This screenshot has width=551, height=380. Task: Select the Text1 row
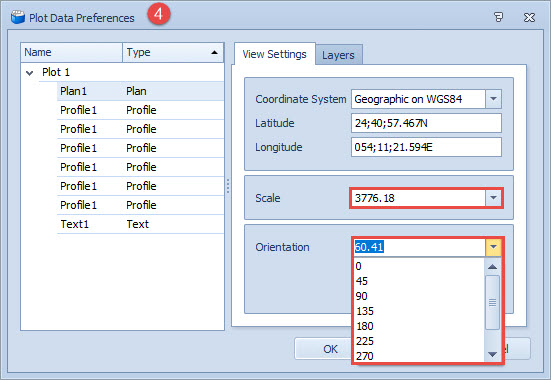click(140, 224)
